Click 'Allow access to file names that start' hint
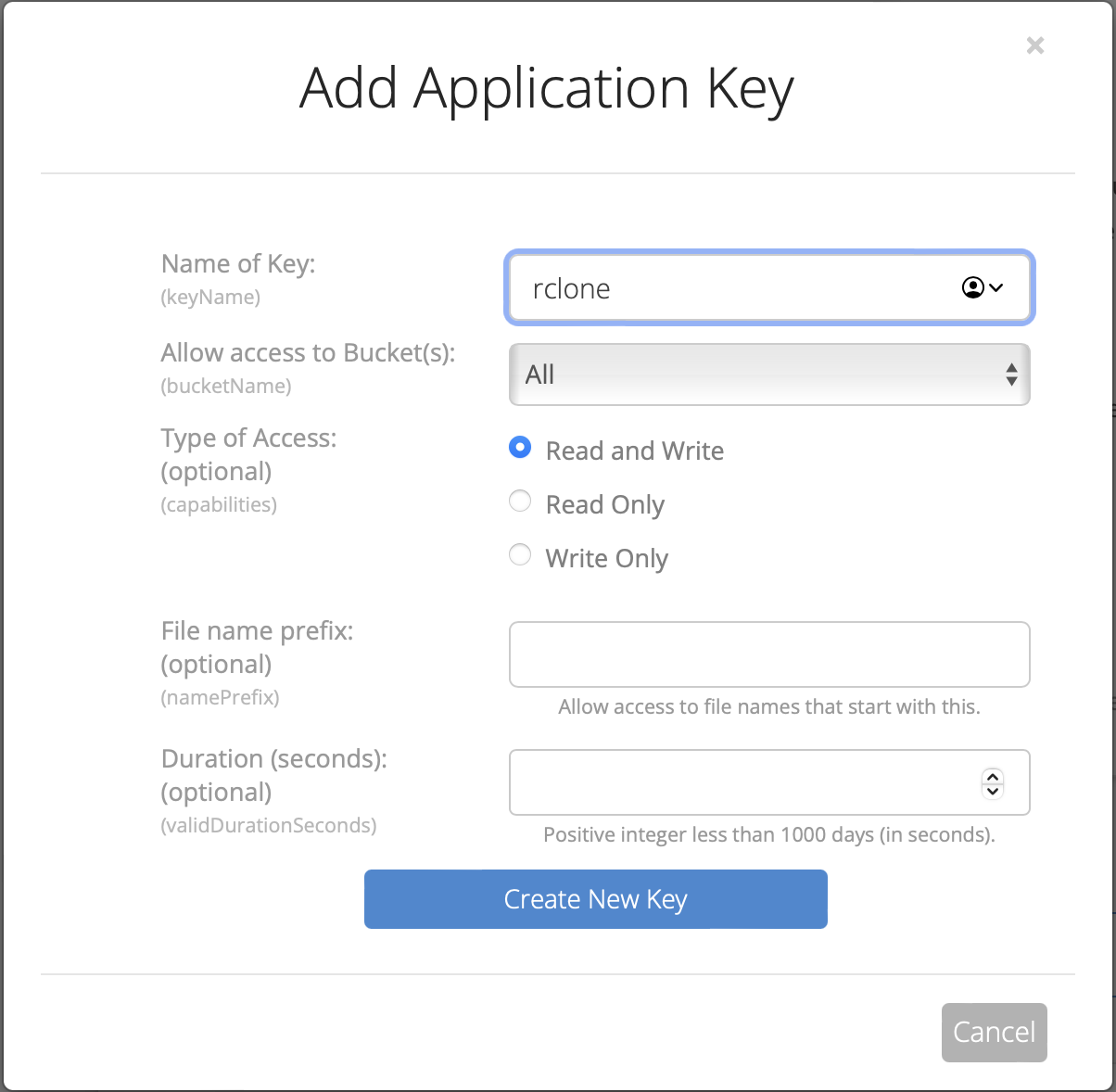1116x1092 pixels. click(x=769, y=707)
